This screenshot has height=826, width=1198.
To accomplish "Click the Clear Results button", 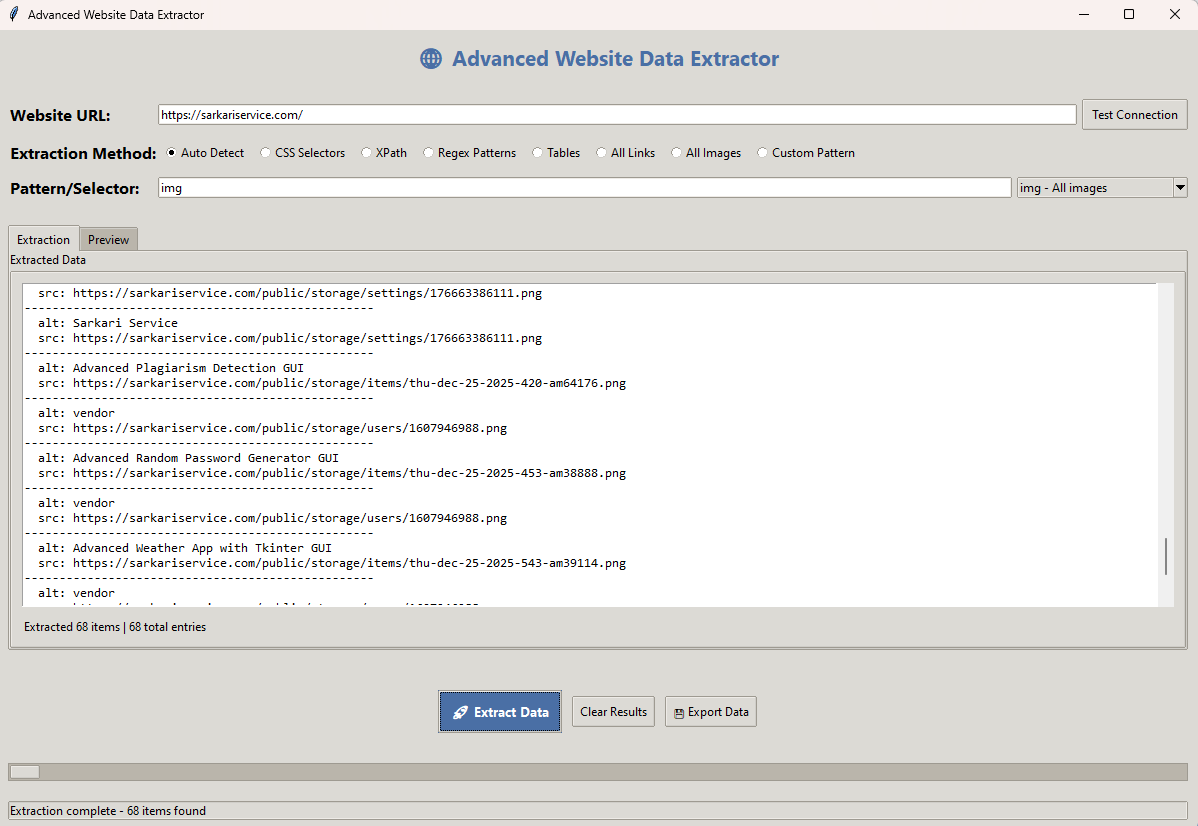I will pos(613,712).
